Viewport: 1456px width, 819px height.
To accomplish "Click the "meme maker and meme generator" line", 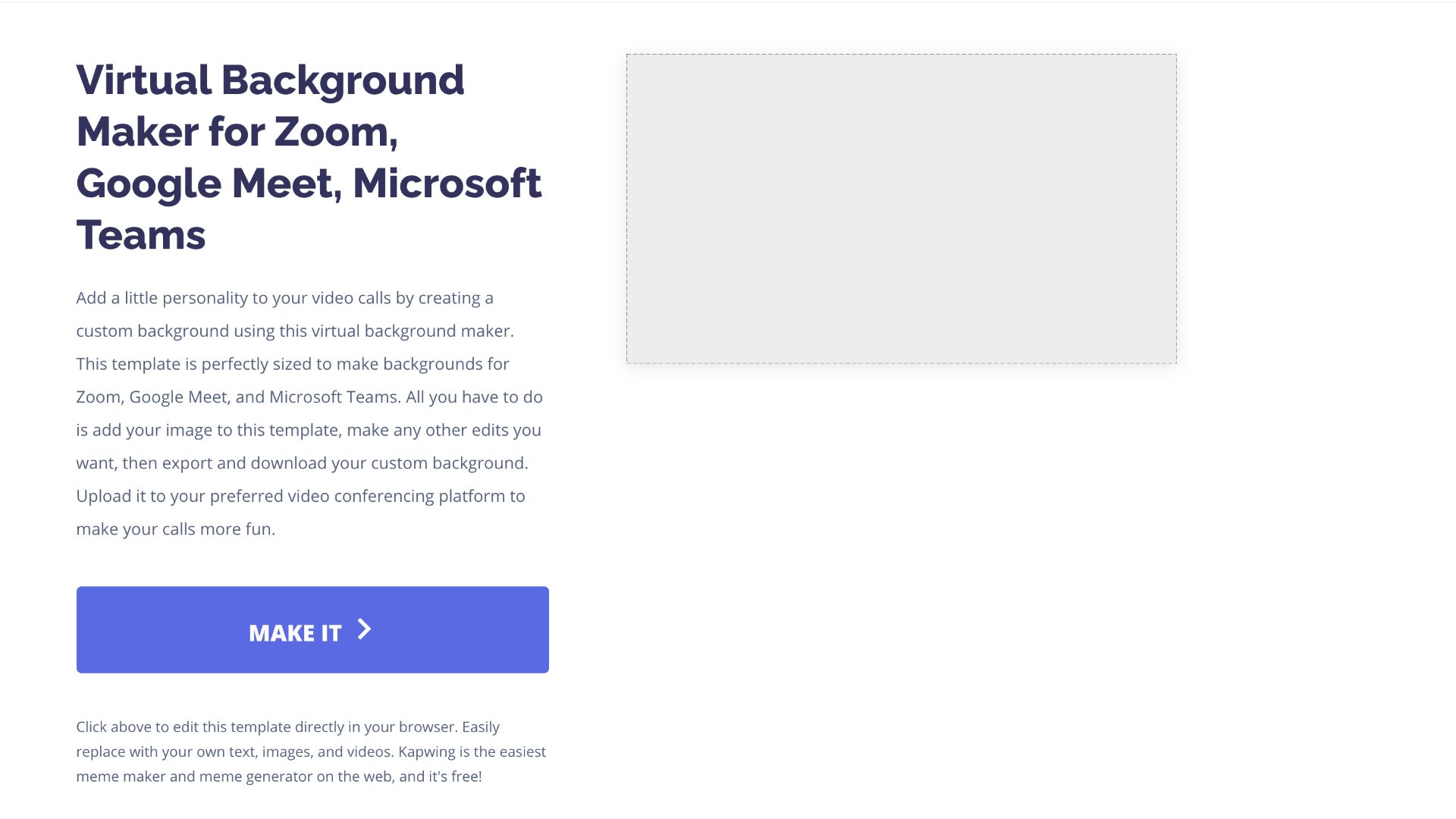I will (278, 777).
